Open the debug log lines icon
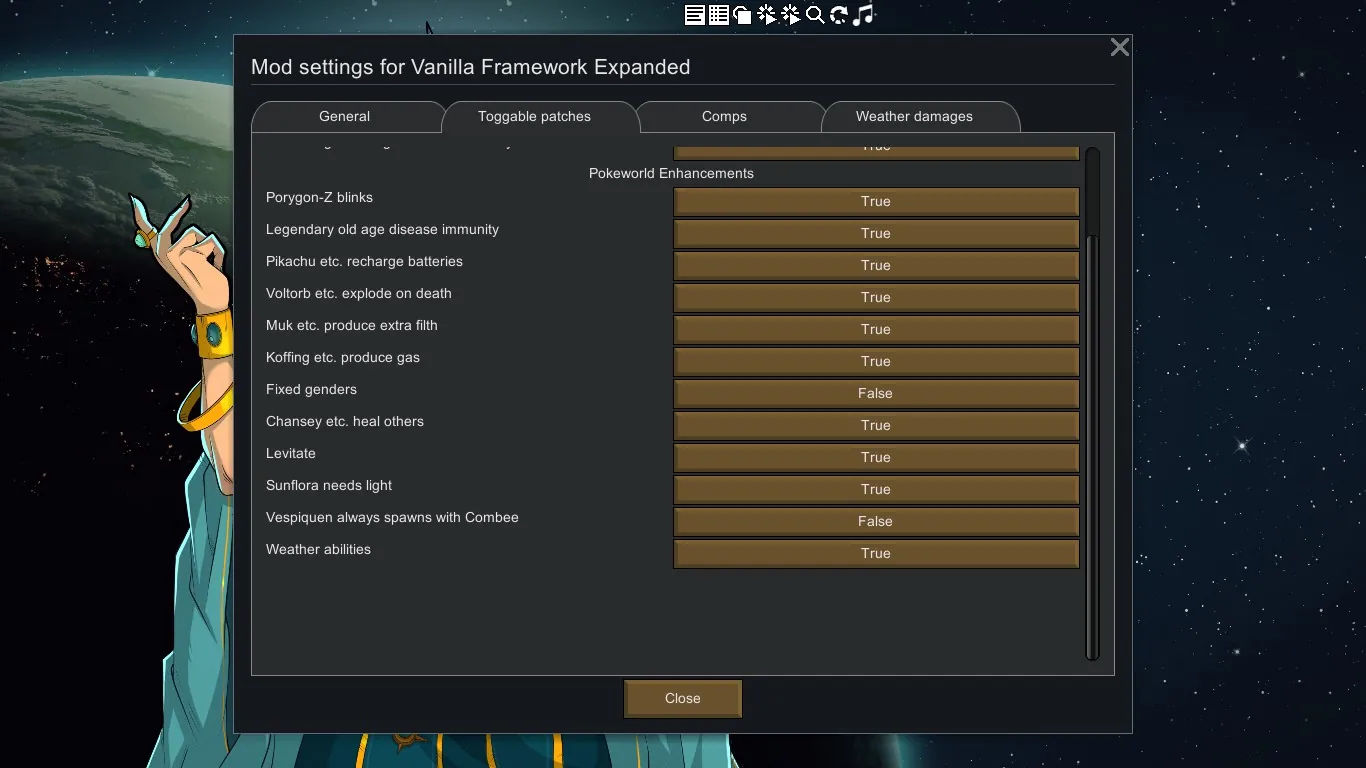 (694, 15)
